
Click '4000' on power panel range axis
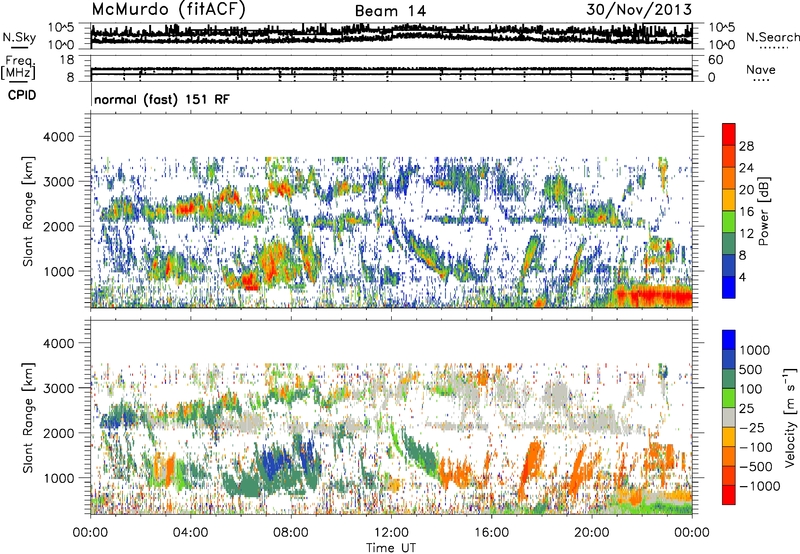pyautogui.click(x=58, y=137)
